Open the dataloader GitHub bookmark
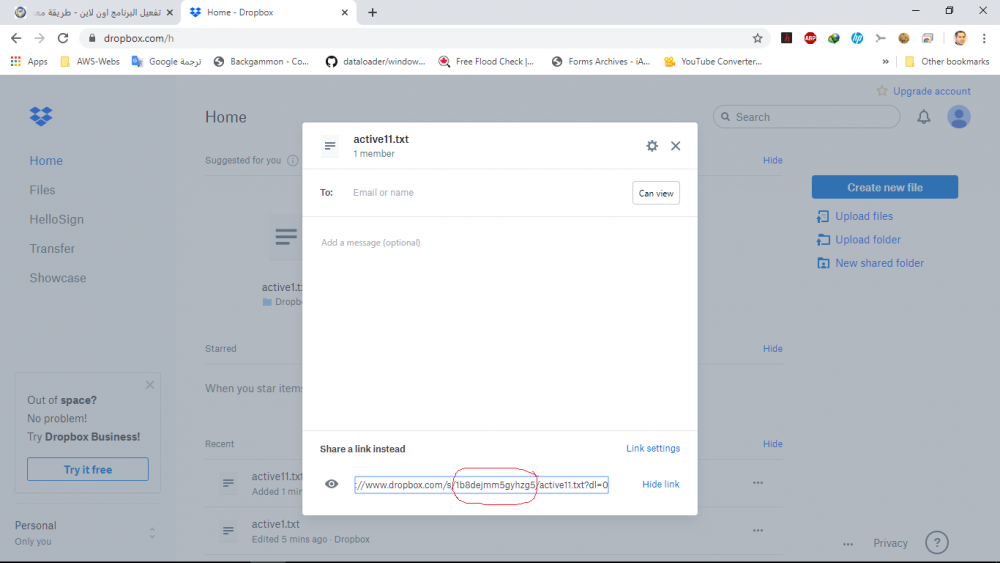This screenshot has height=563, width=1000. 375,61
